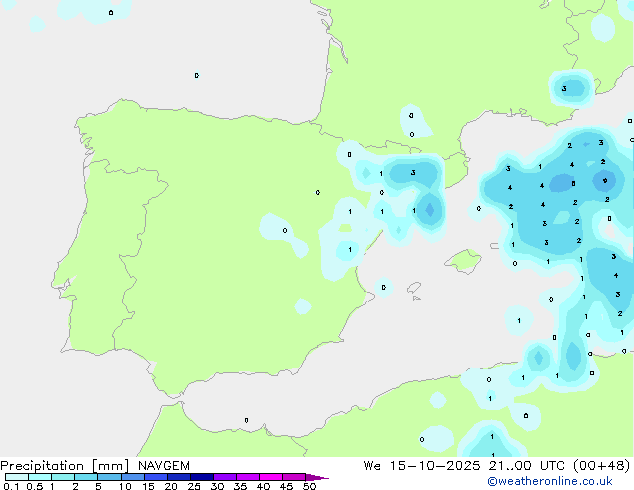
Task: Click the legend scale label '15'
Action: pyautogui.click(x=148, y=486)
